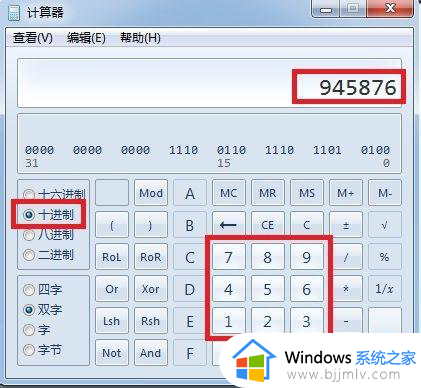
Task: Click the square root button
Action: tap(385, 225)
